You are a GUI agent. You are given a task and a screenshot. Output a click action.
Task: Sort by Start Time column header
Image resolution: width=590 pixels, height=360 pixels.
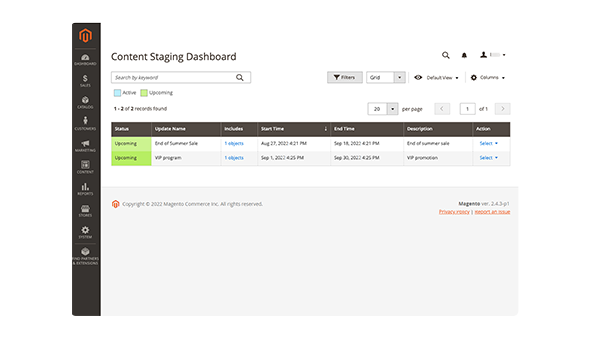pos(294,129)
